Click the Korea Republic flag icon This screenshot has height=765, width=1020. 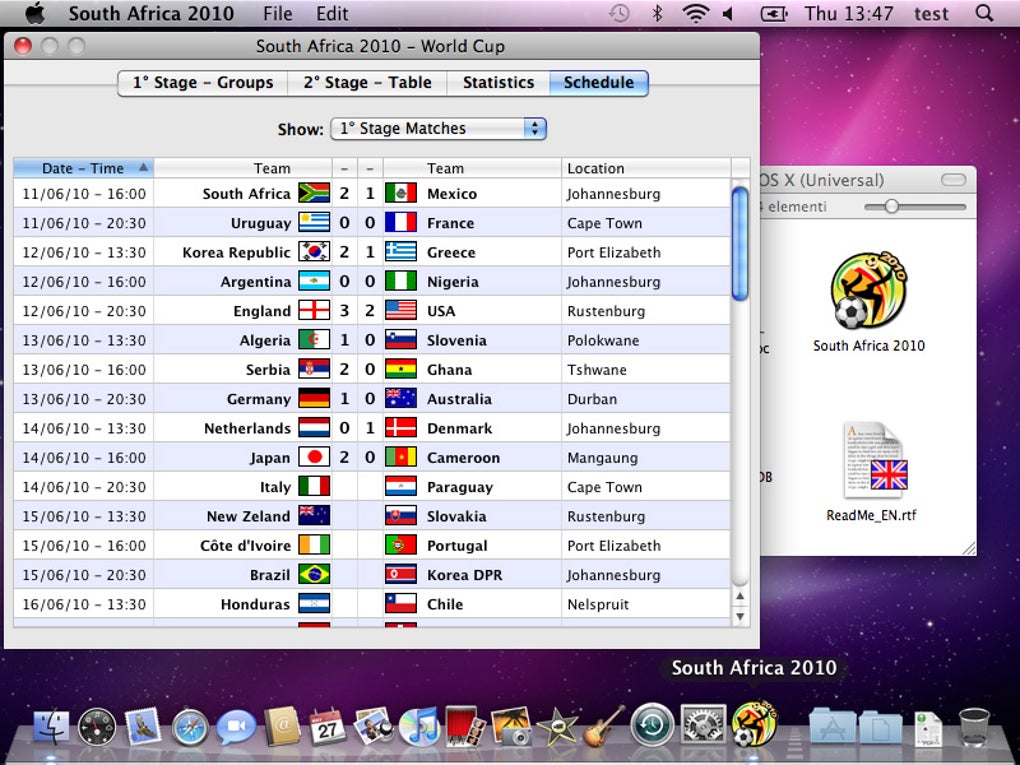(314, 252)
